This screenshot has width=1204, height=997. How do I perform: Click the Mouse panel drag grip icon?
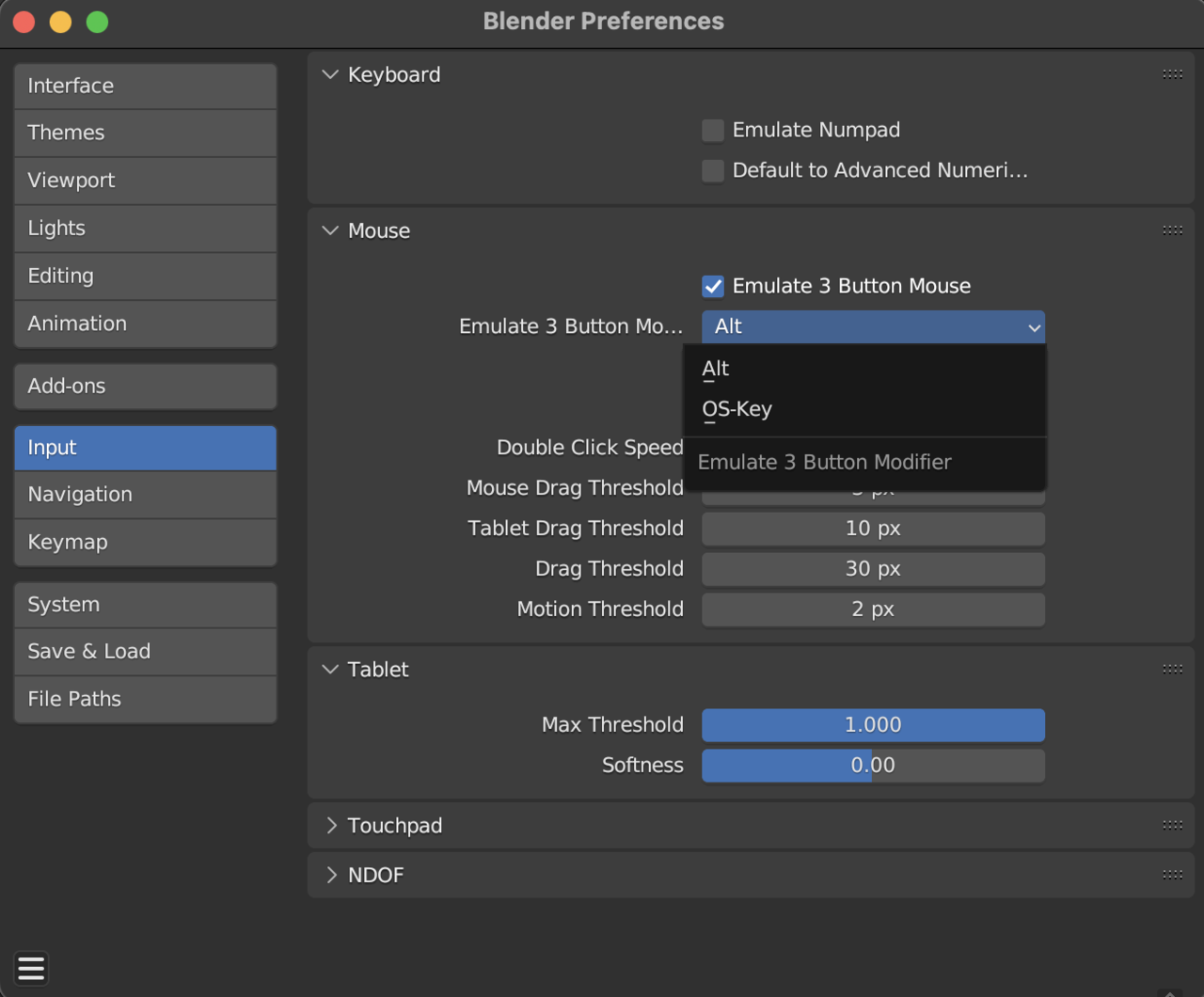click(1172, 230)
